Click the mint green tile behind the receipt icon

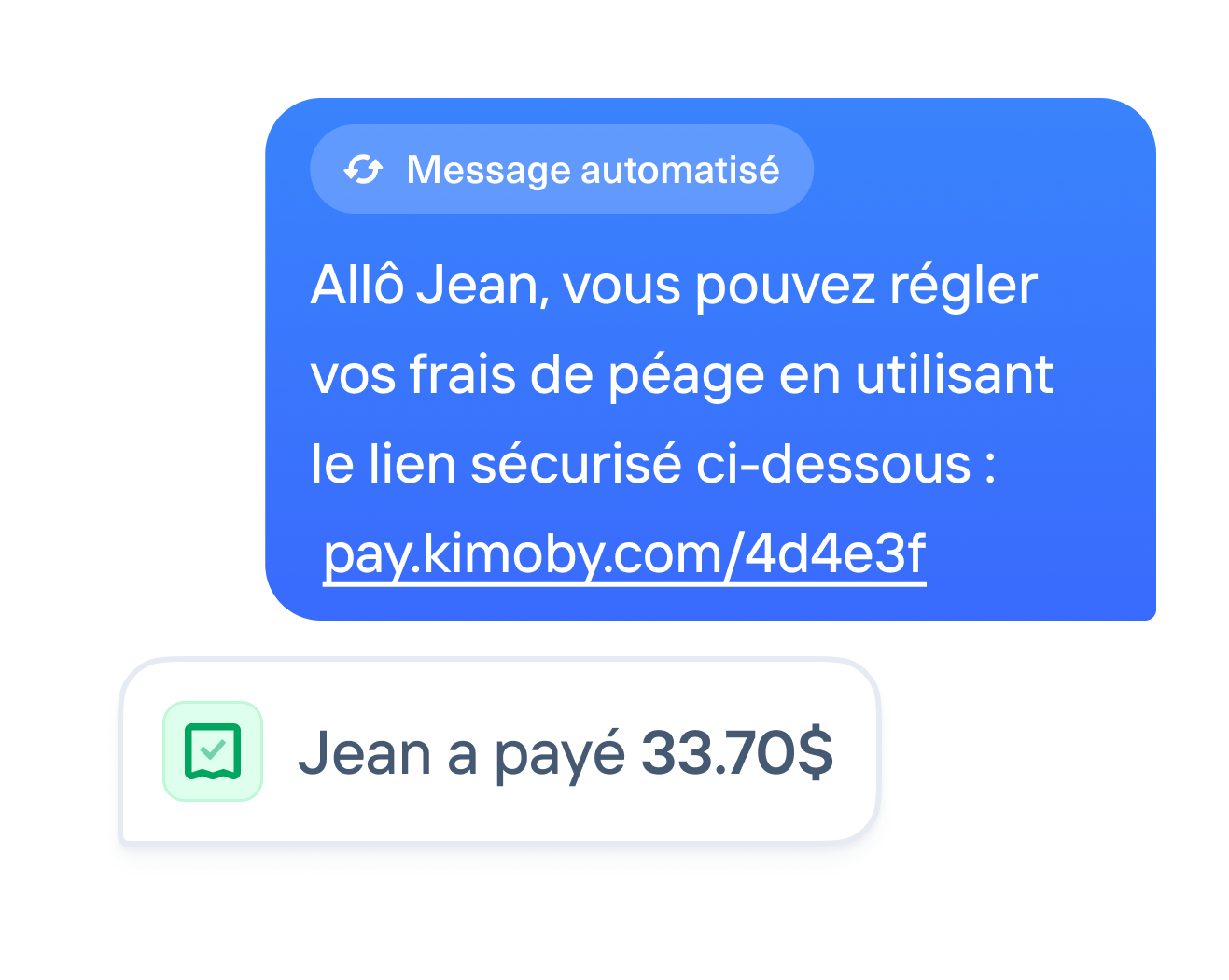[213, 751]
